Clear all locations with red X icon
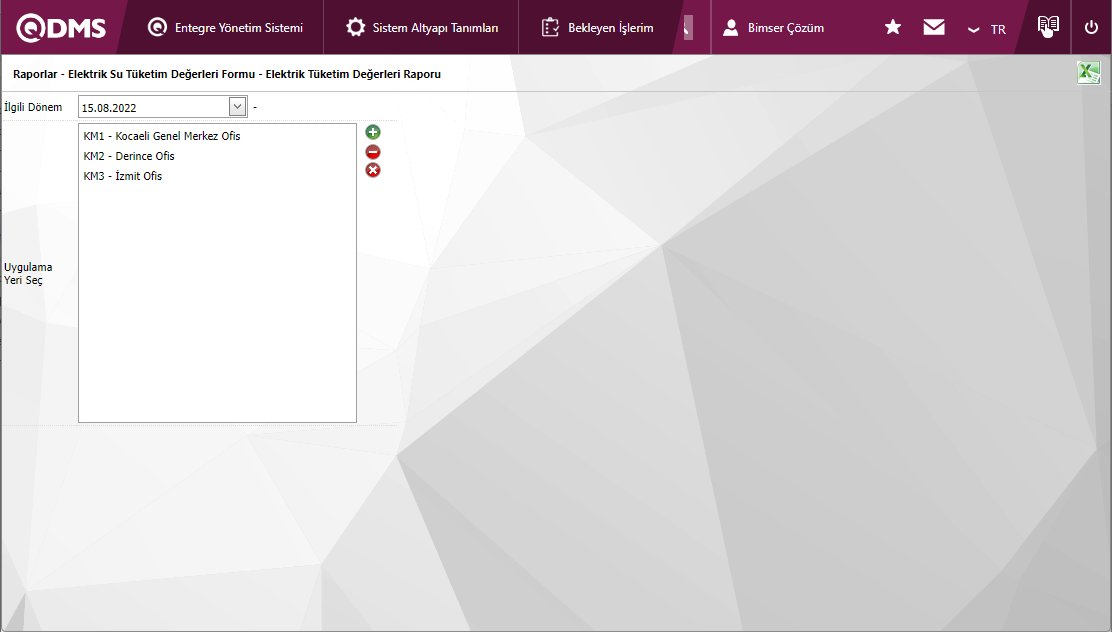The image size is (1112, 632). pyautogui.click(x=373, y=170)
